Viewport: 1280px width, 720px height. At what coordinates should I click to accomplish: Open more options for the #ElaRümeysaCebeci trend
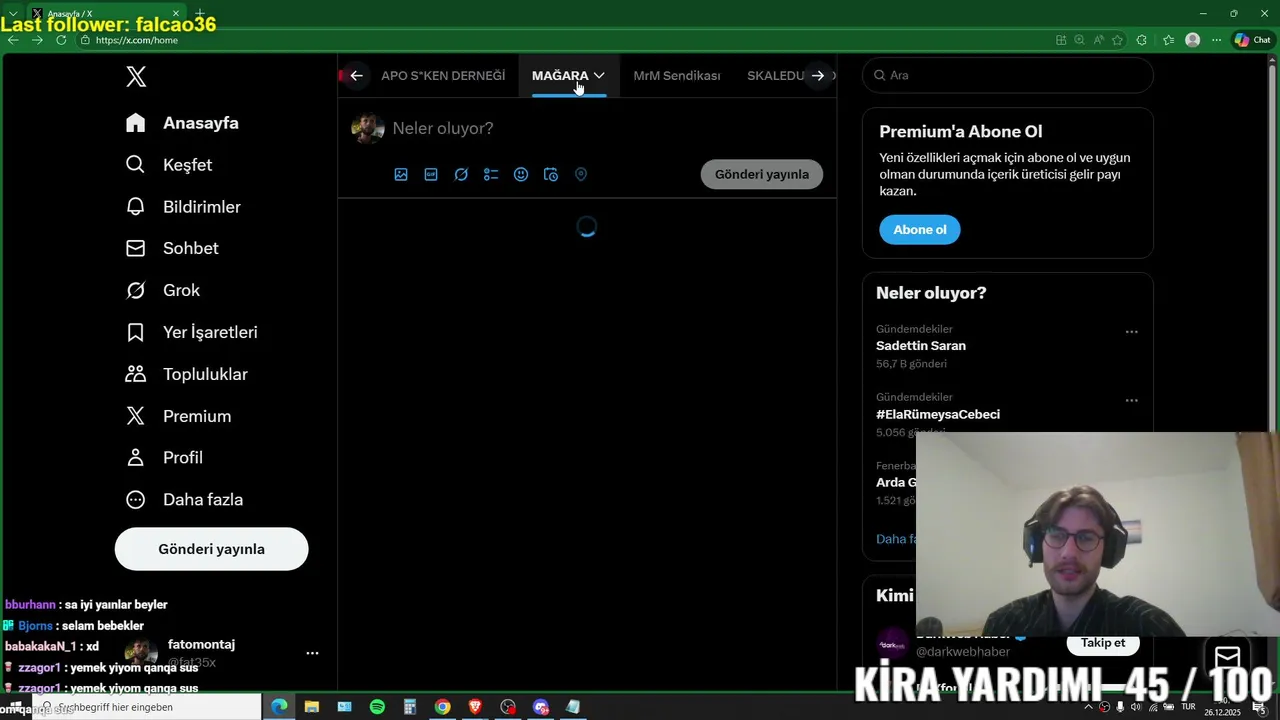pos(1132,400)
